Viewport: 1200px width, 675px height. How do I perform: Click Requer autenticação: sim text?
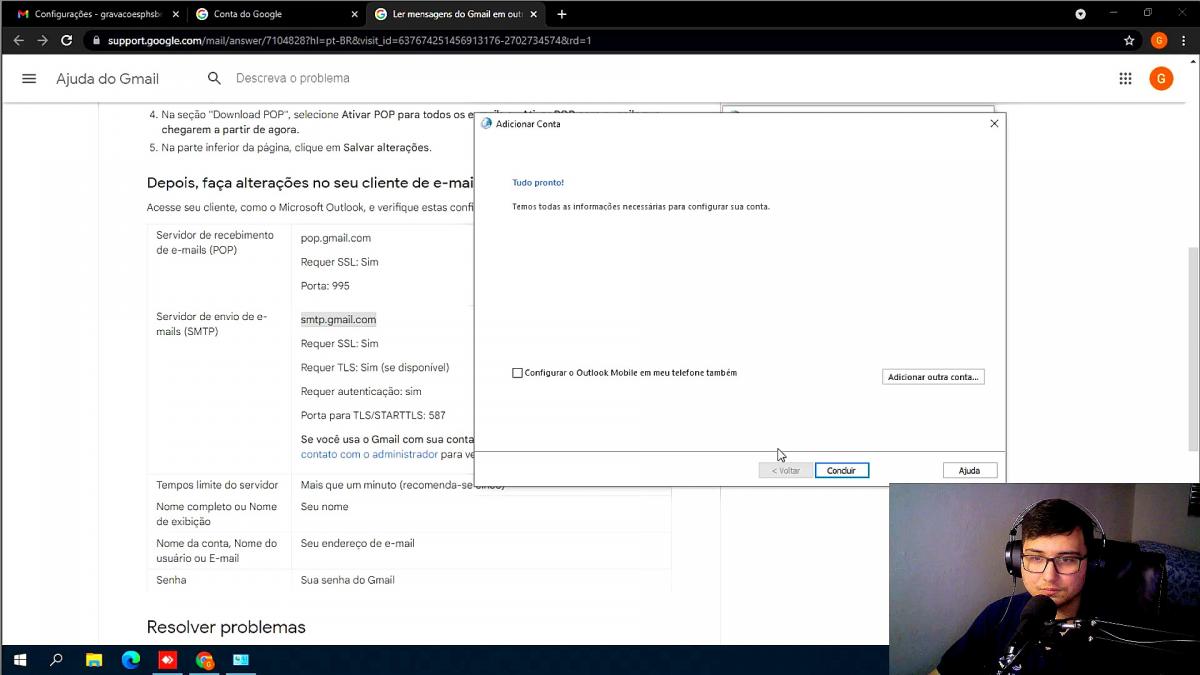[x=361, y=391]
